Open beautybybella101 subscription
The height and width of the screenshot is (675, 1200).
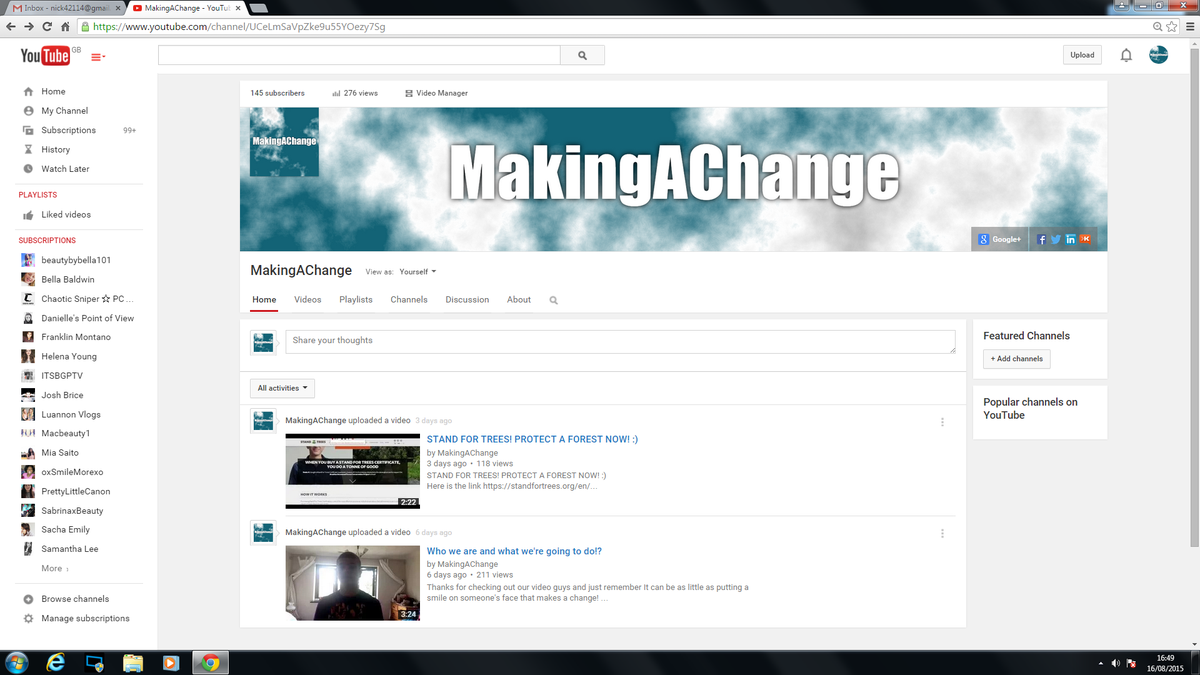pyautogui.click(x=76, y=260)
